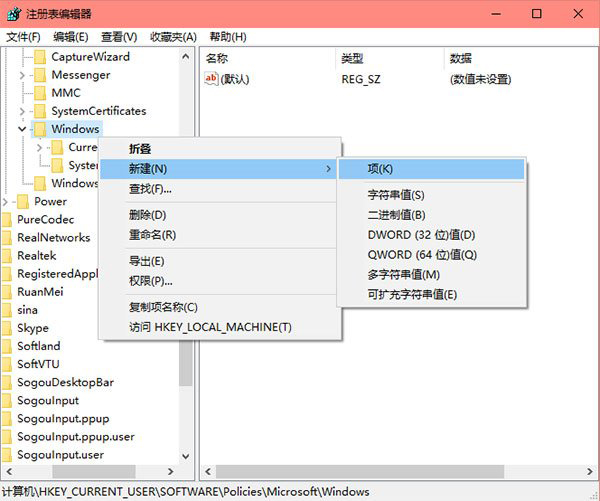Open the 文件(F) menu
Image resolution: width=600 pixels, height=501 pixels.
coord(23,37)
